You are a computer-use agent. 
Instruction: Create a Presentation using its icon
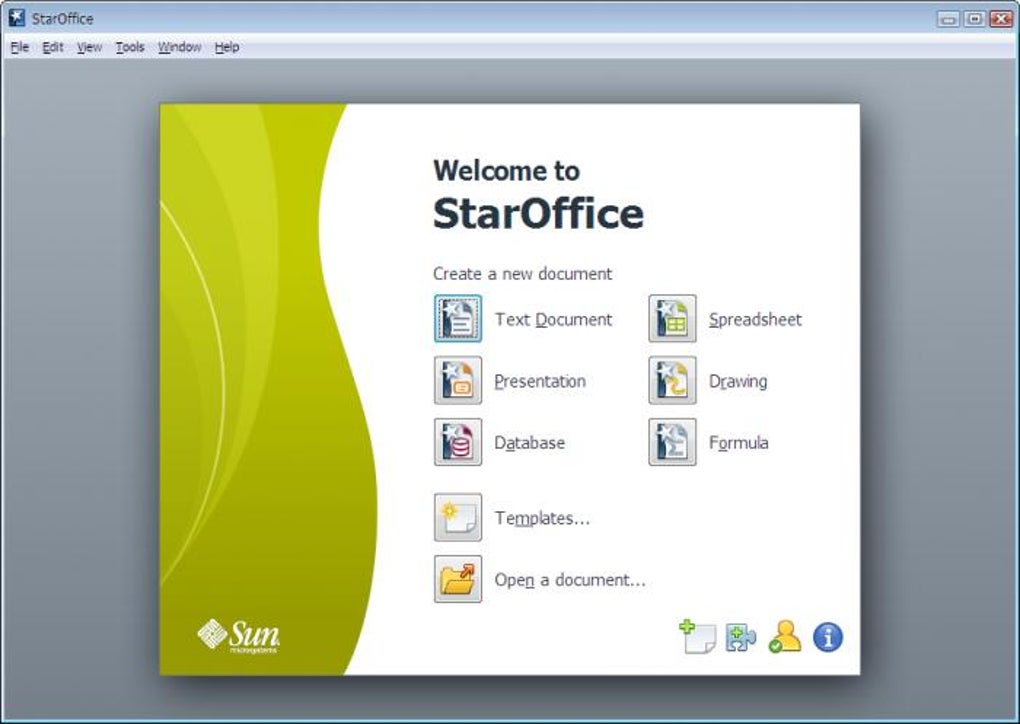click(458, 380)
